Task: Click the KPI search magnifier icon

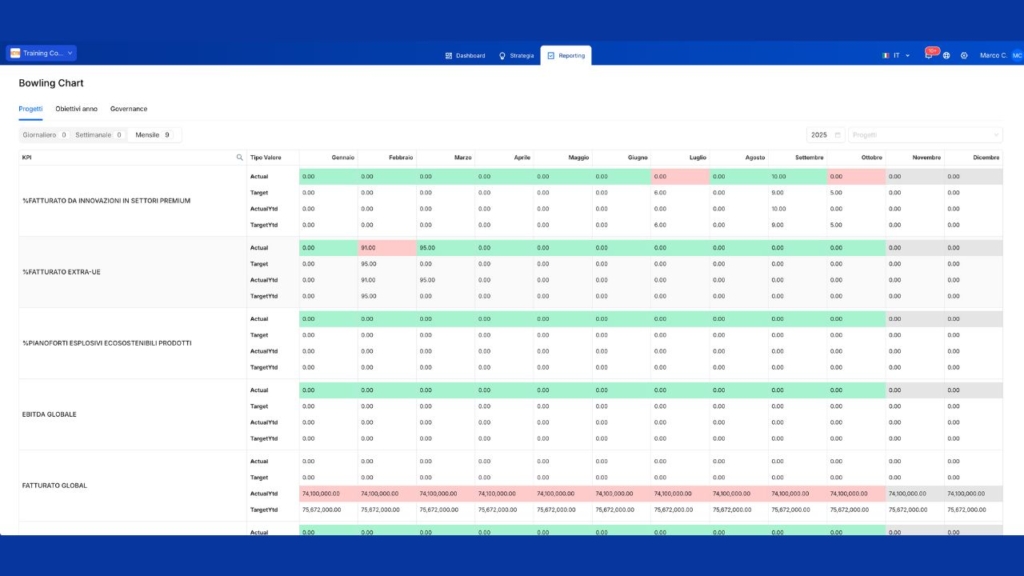Action: 239,158
